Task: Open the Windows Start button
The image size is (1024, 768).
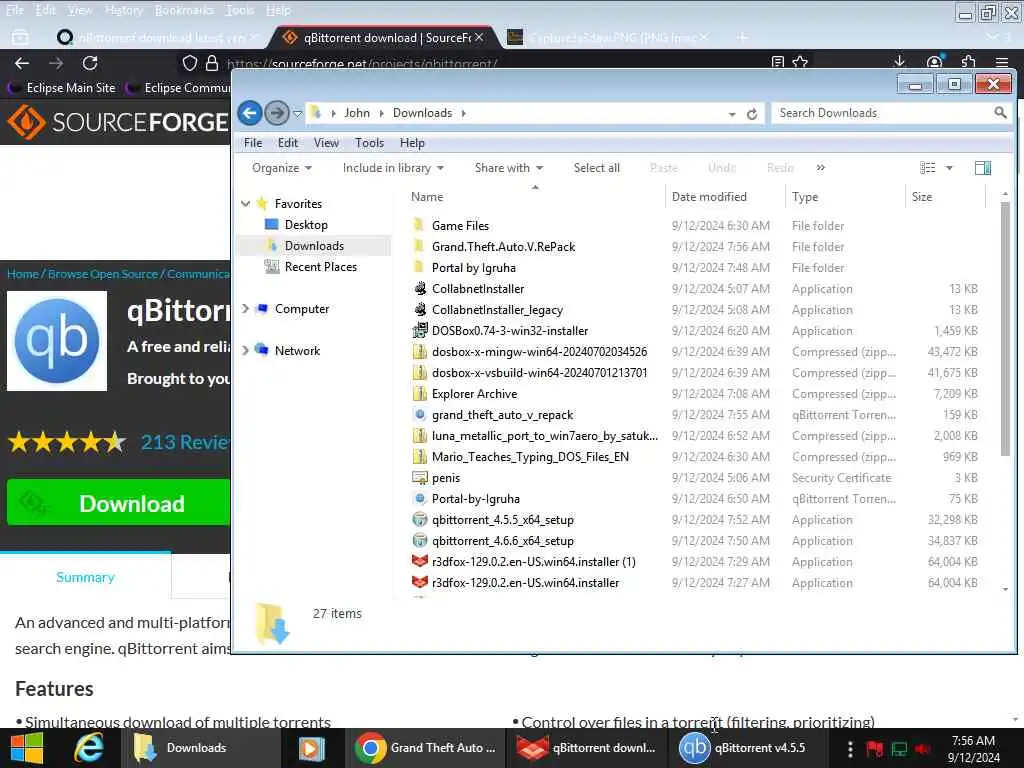Action: [27, 748]
